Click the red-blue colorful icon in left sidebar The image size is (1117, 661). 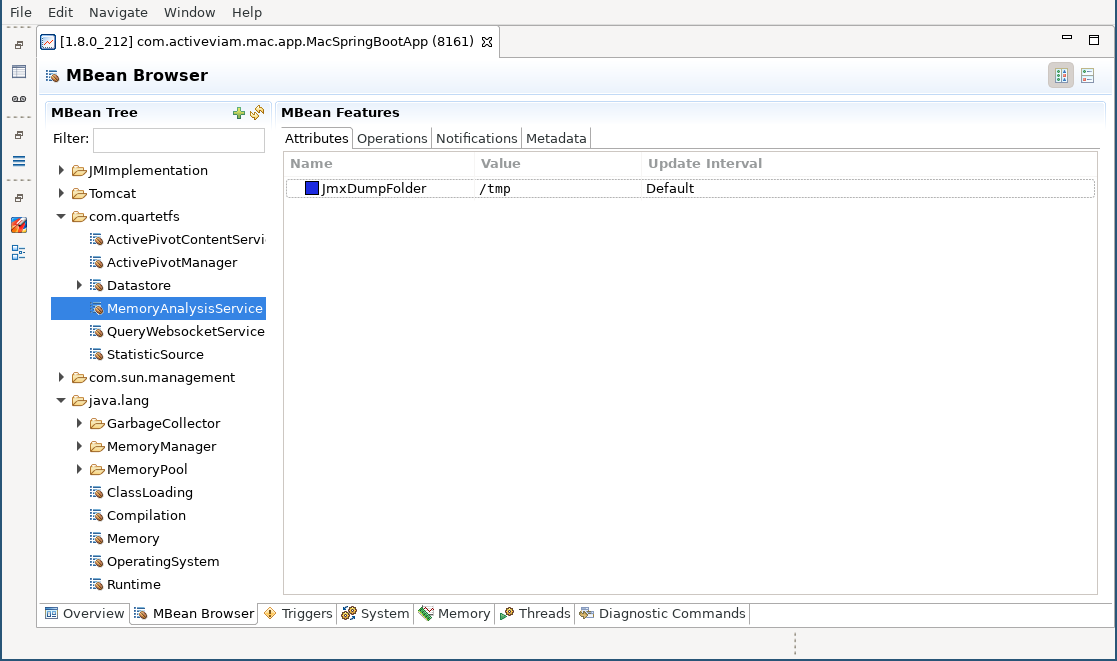(19, 225)
